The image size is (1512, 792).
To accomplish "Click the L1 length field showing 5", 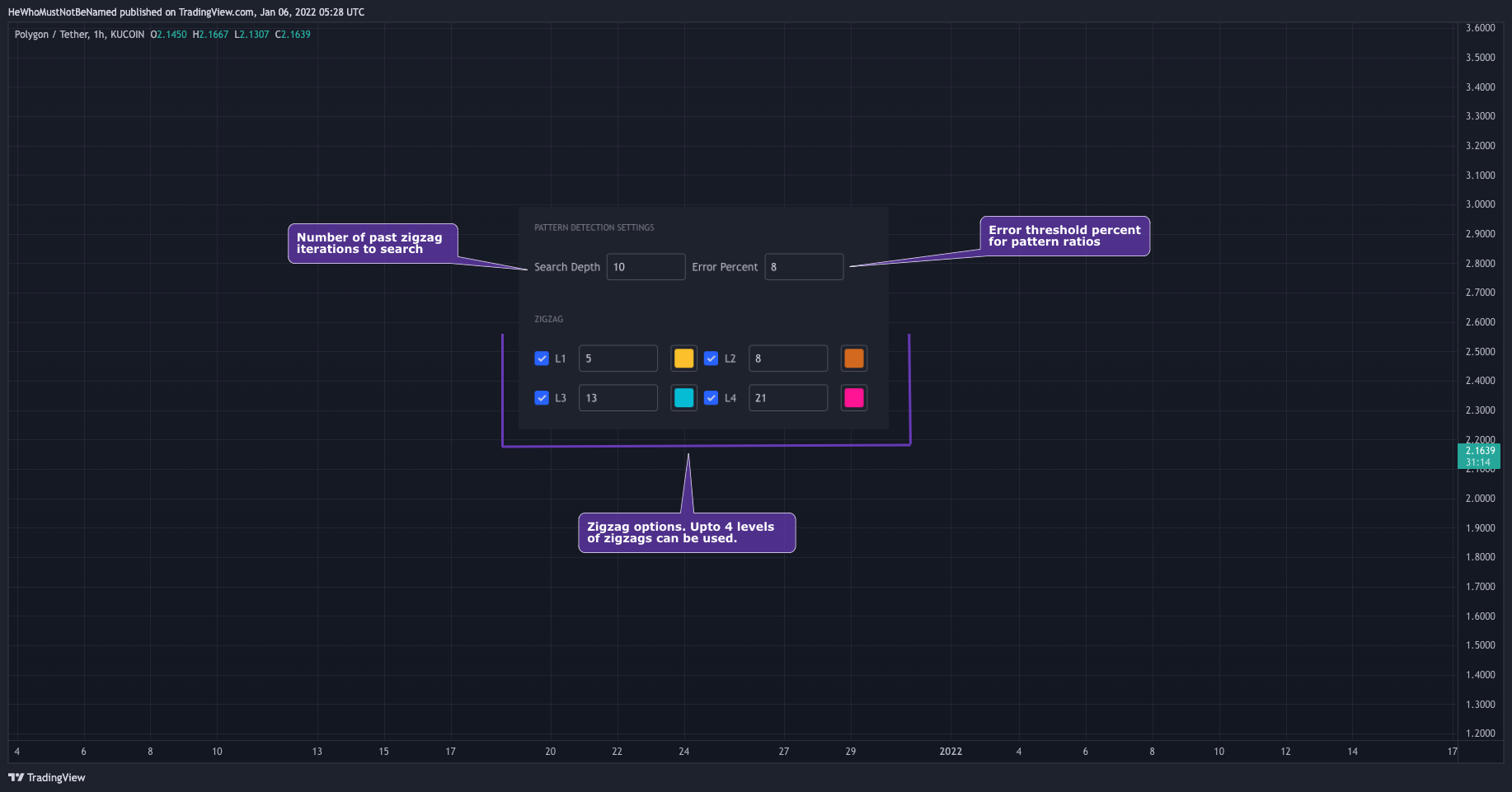I will [x=618, y=359].
